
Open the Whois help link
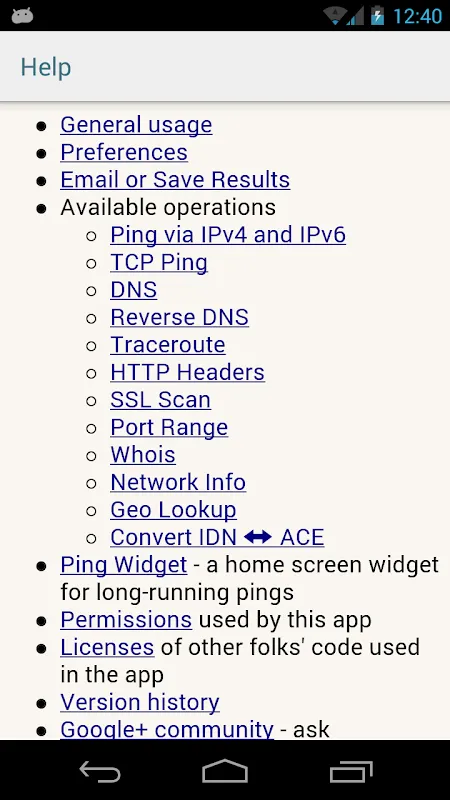(143, 455)
